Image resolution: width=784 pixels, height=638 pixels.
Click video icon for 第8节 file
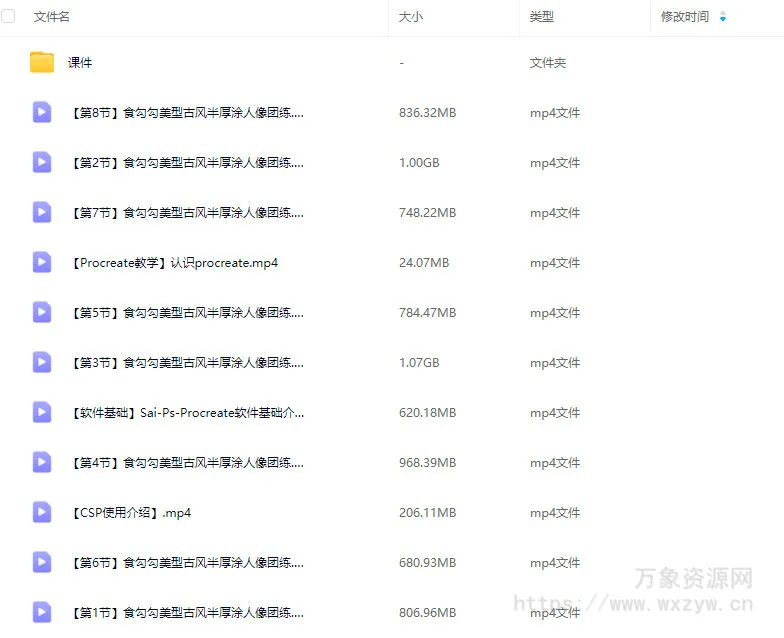pyautogui.click(x=42, y=112)
